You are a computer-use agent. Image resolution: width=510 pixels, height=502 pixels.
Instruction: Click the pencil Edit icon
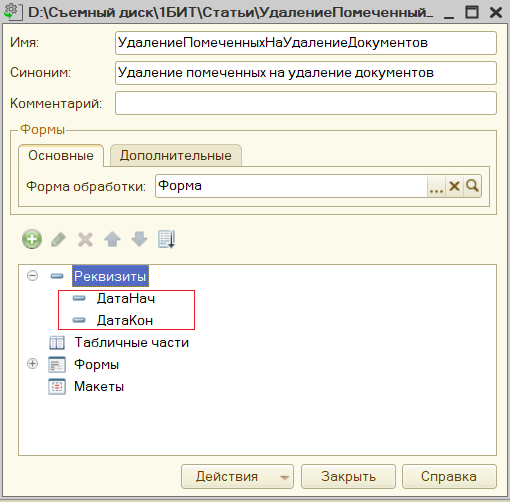coord(58,239)
